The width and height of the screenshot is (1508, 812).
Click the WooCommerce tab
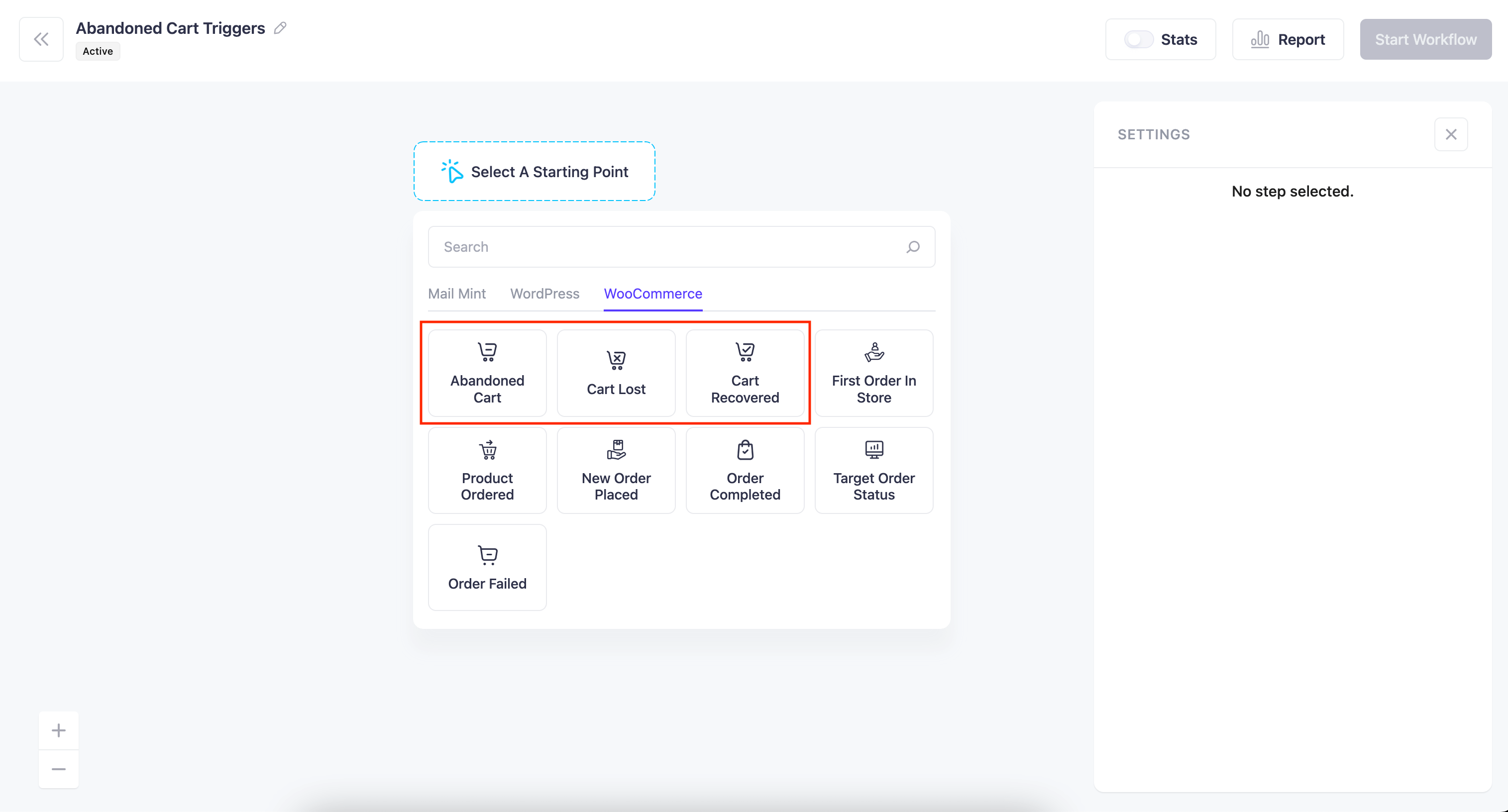653,293
